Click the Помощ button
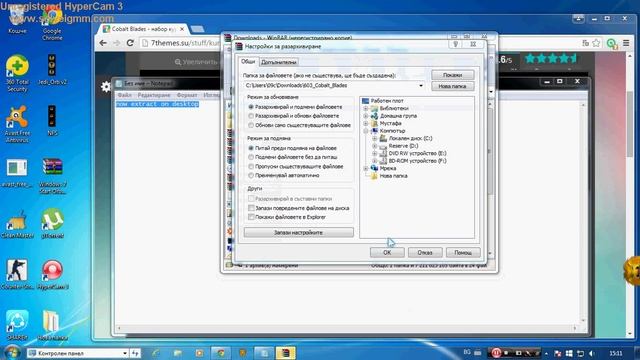This screenshot has width=640, height=360. (x=463, y=253)
